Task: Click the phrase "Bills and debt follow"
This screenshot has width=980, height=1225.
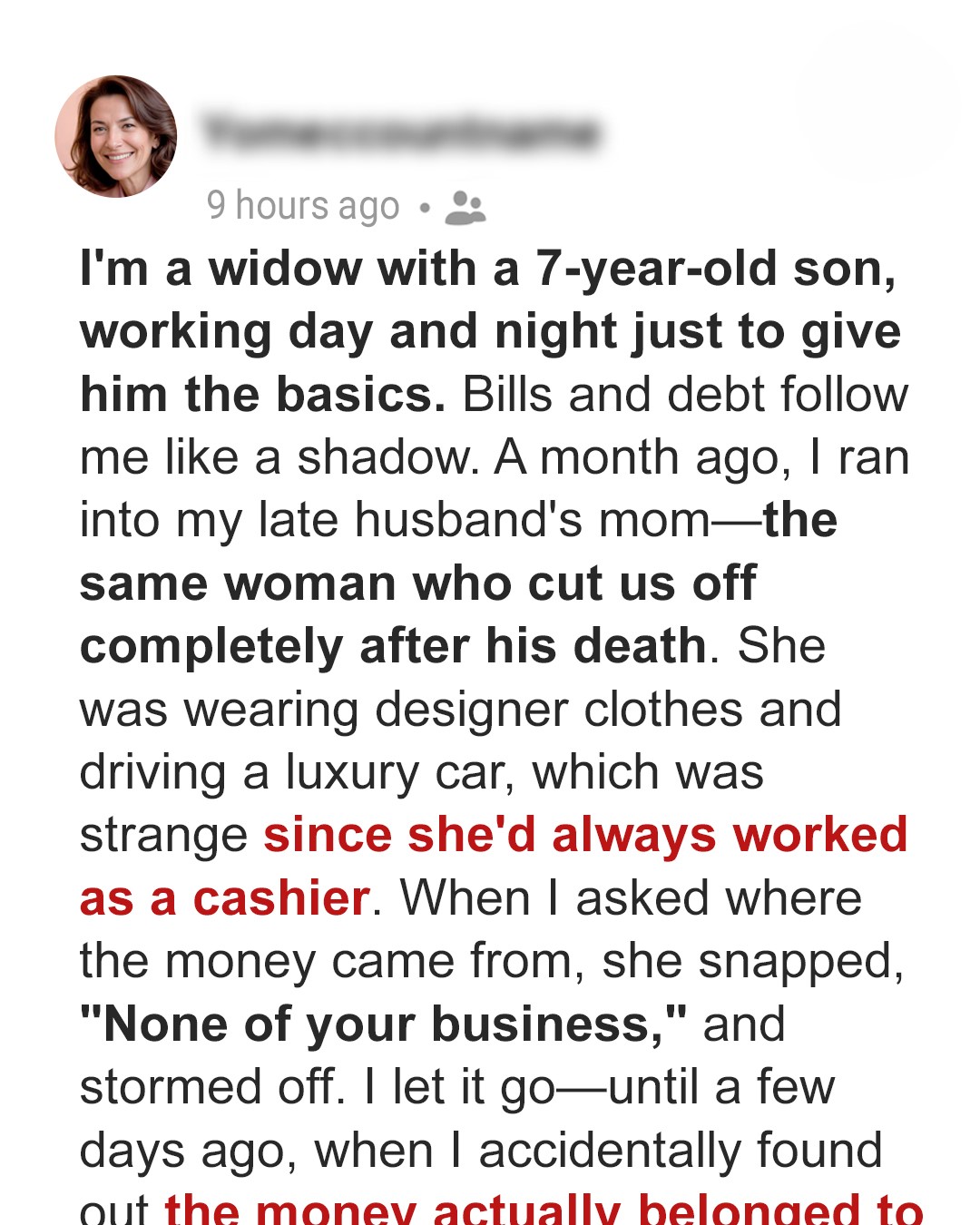Action: coord(685,395)
